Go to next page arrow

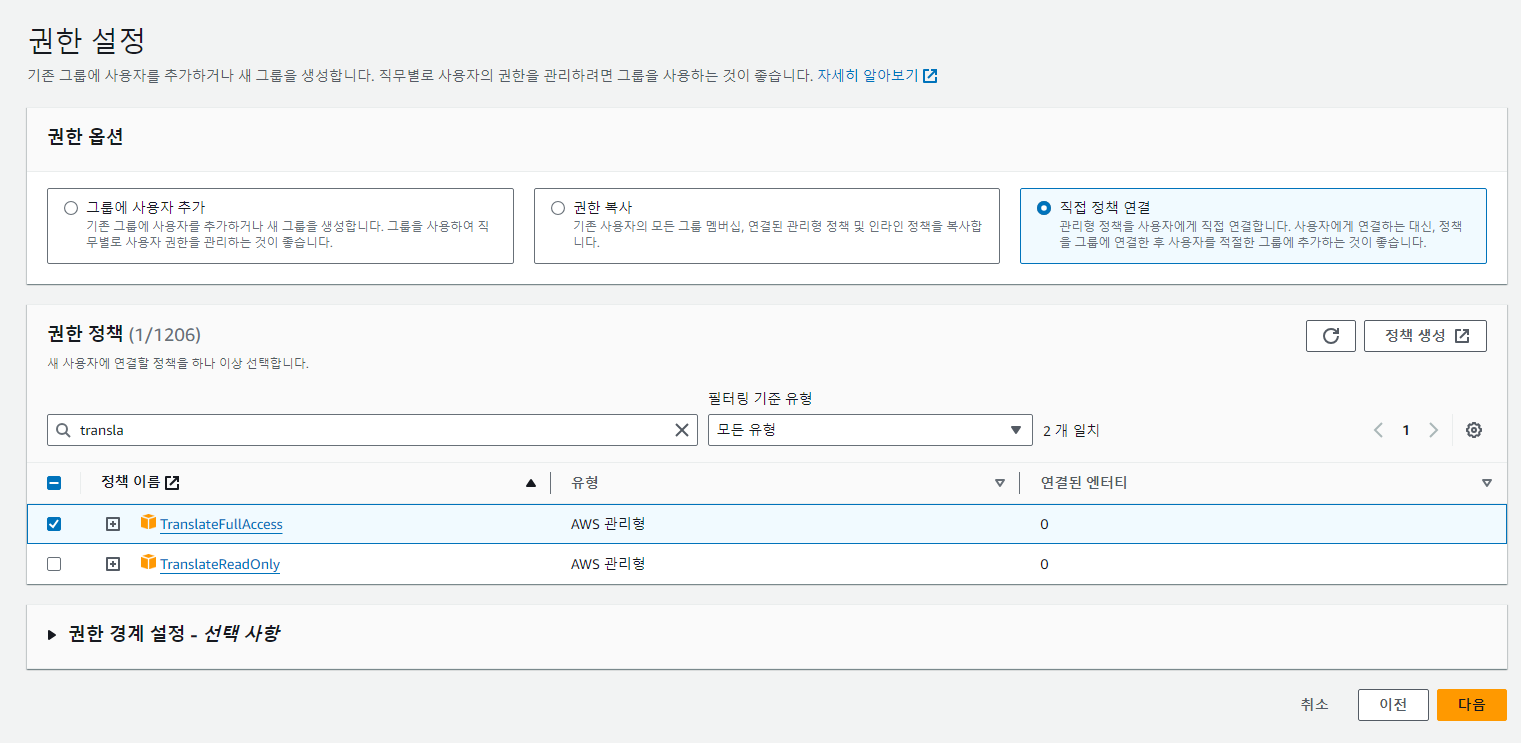[1433, 430]
